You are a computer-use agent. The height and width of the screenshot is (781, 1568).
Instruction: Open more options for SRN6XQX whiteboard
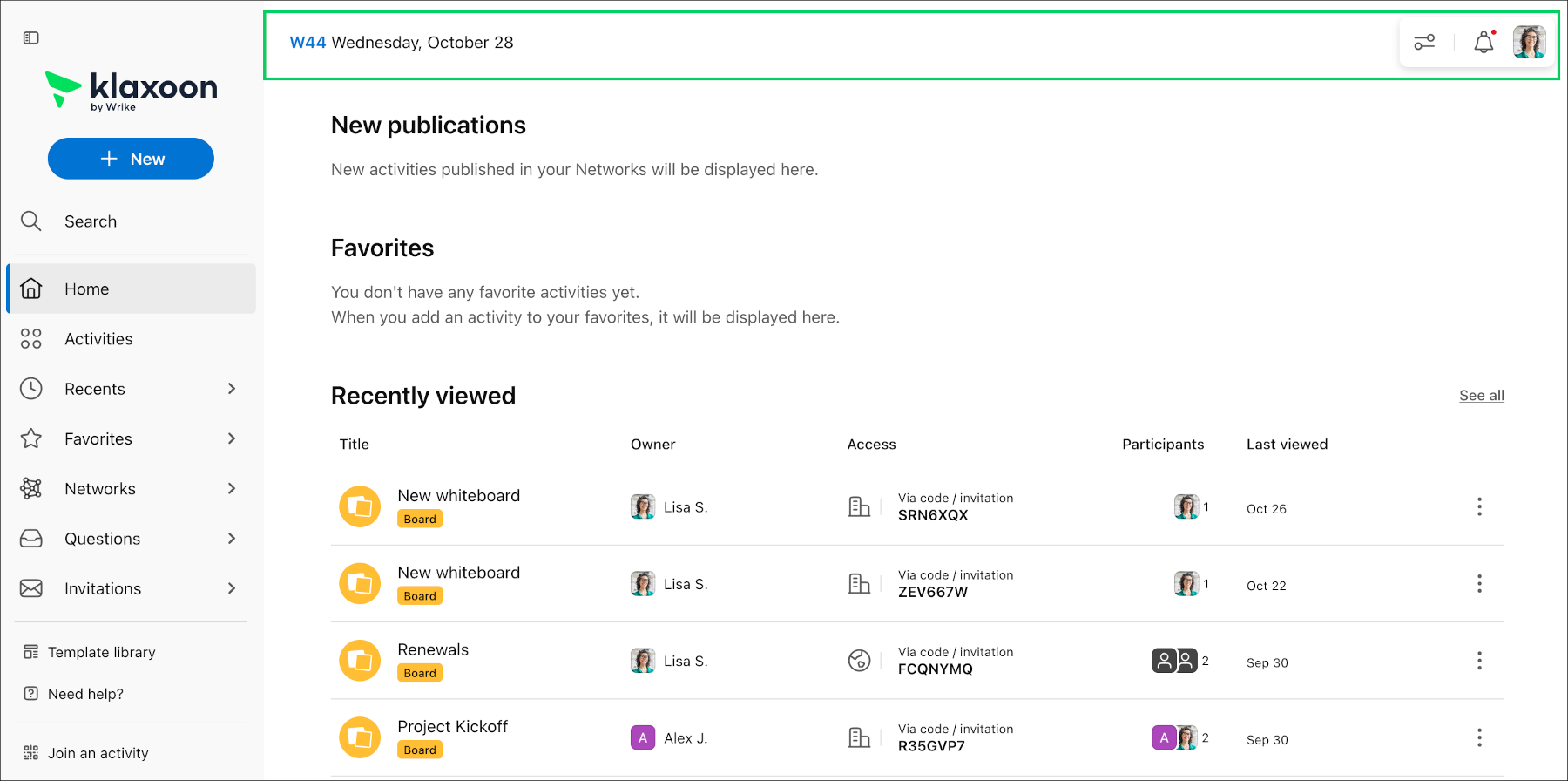click(x=1479, y=506)
